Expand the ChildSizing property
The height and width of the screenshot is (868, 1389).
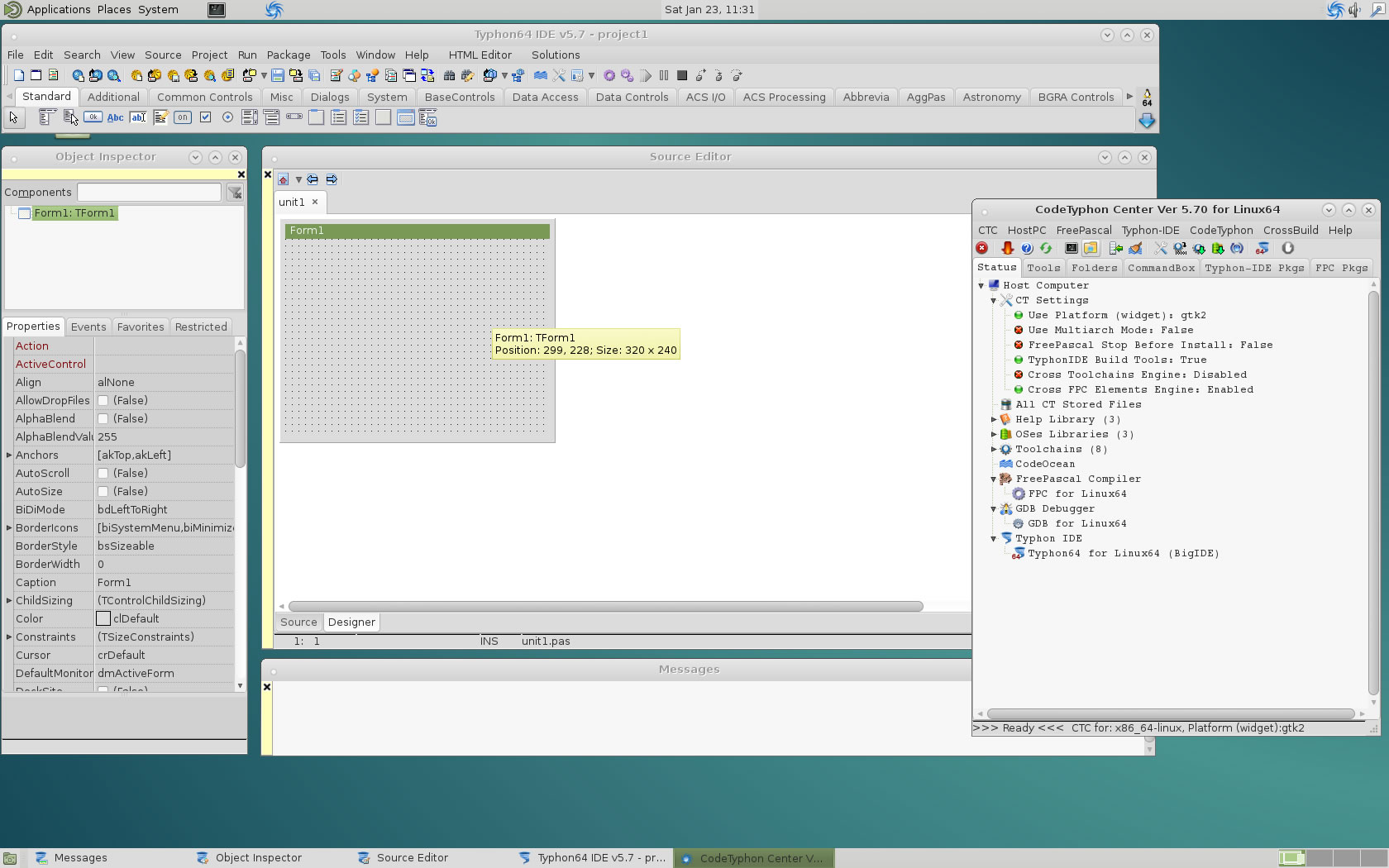point(9,600)
